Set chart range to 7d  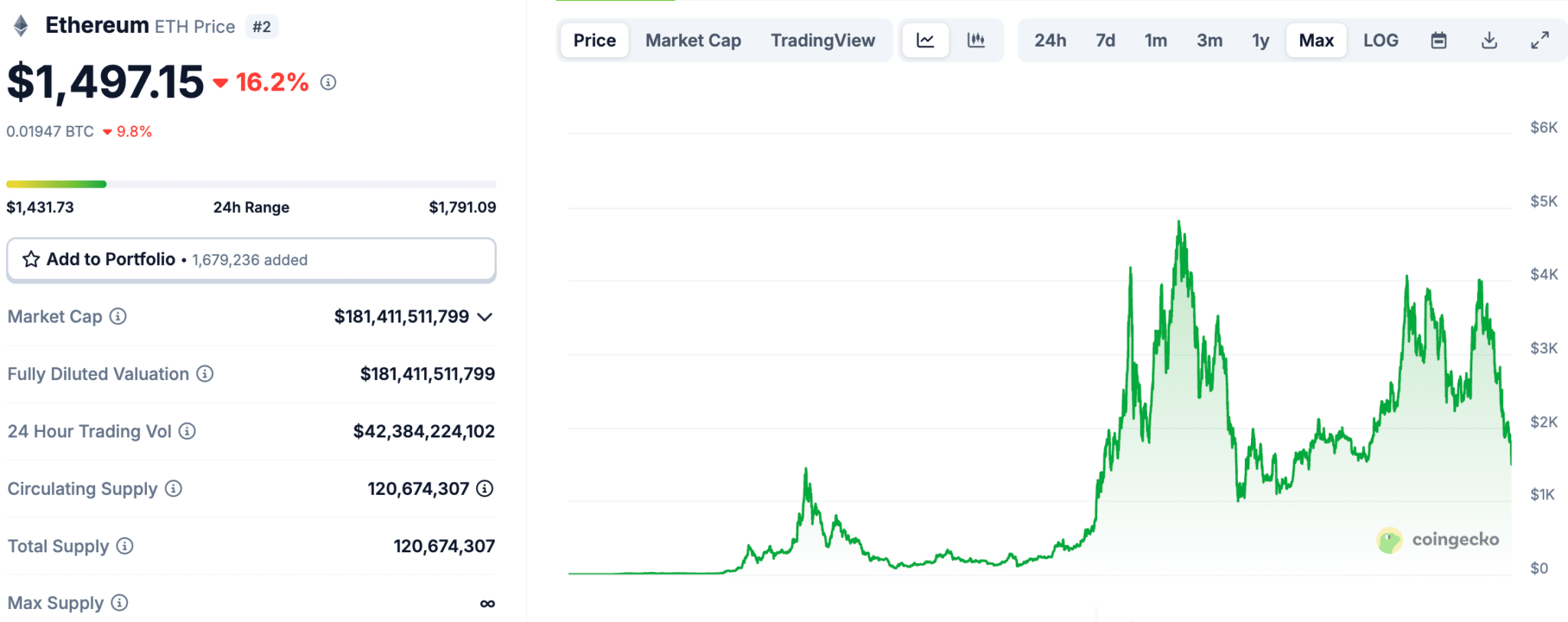click(1106, 41)
